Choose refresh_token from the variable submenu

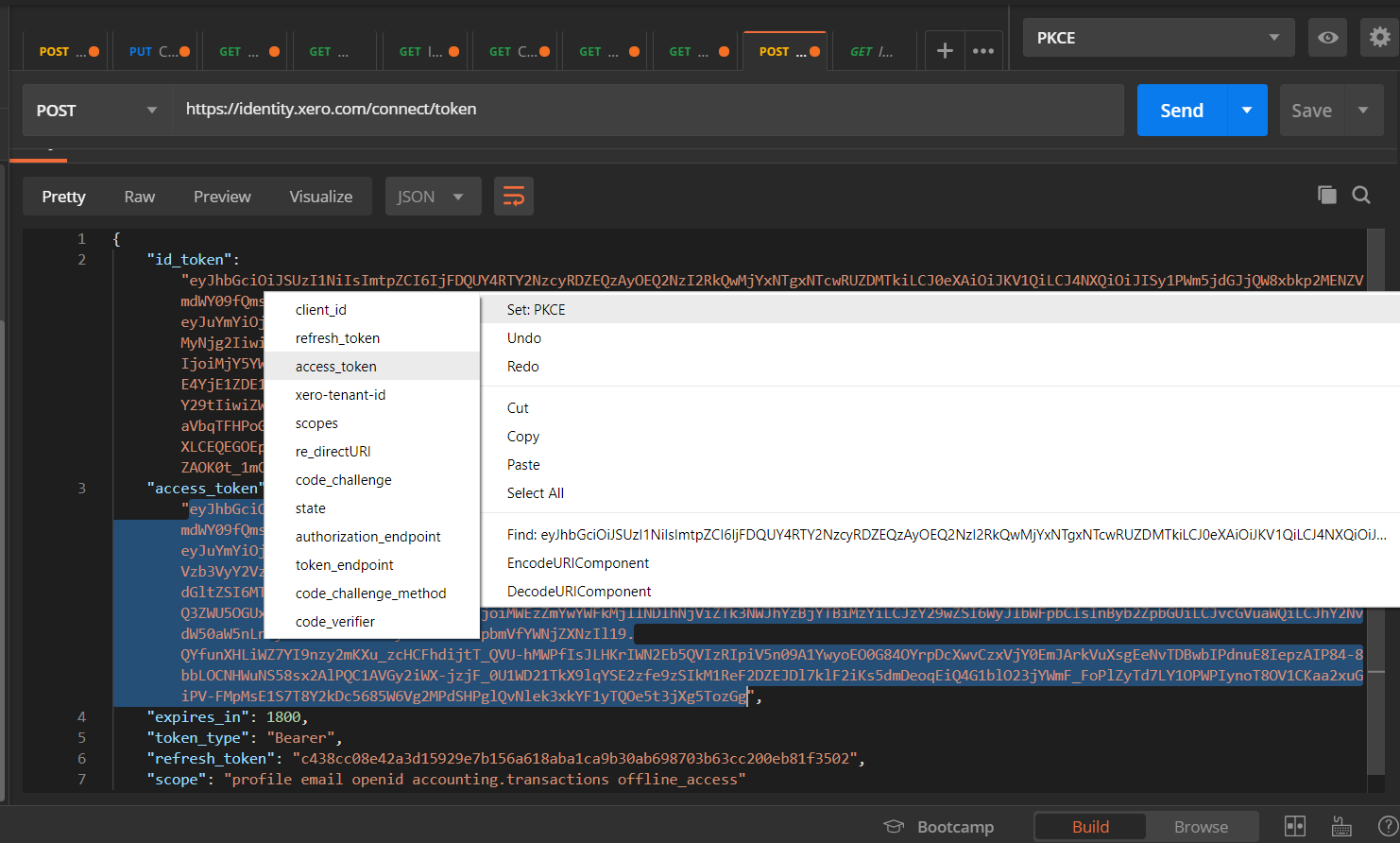click(x=372, y=338)
